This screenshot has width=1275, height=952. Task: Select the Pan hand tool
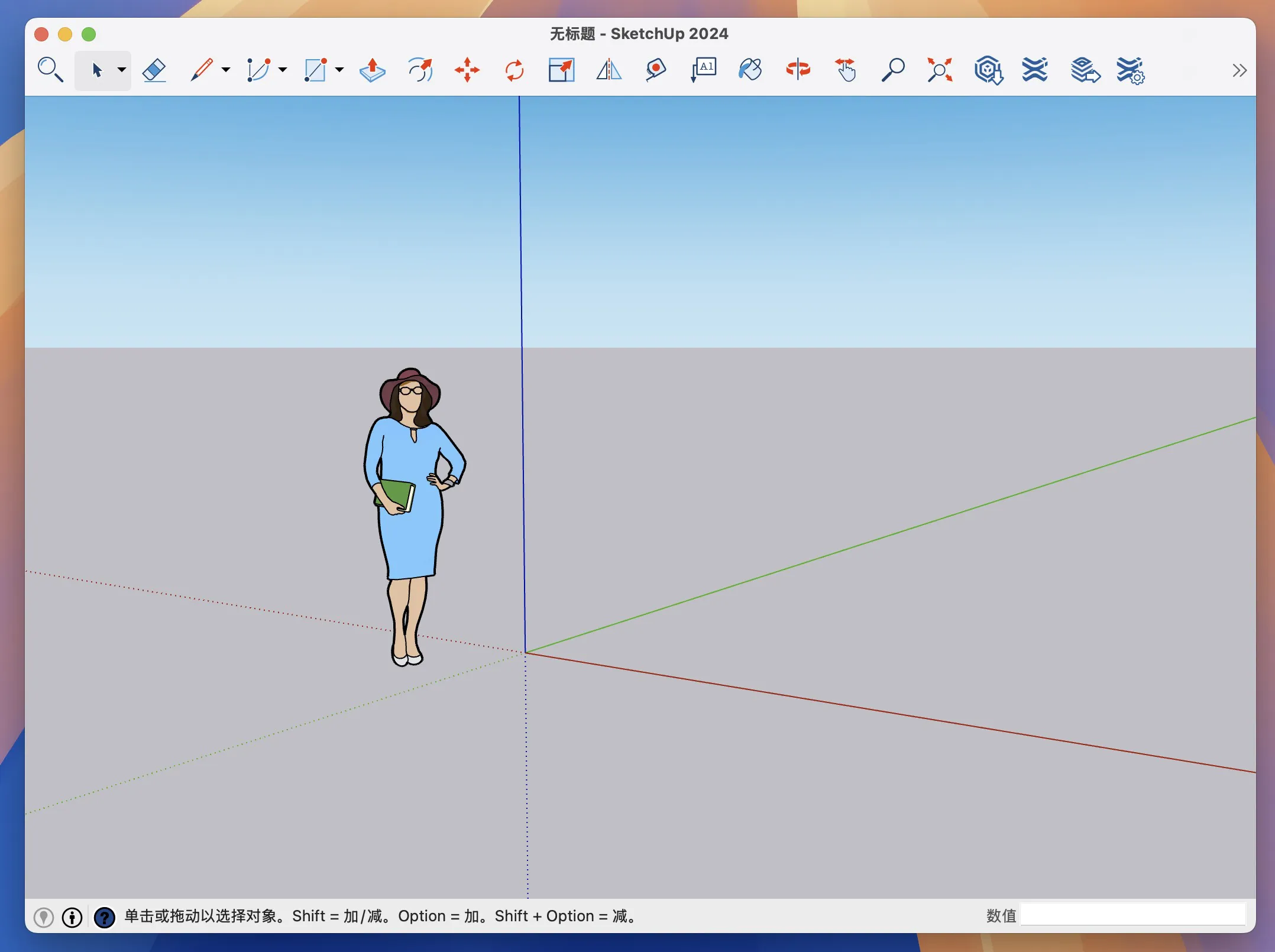846,70
